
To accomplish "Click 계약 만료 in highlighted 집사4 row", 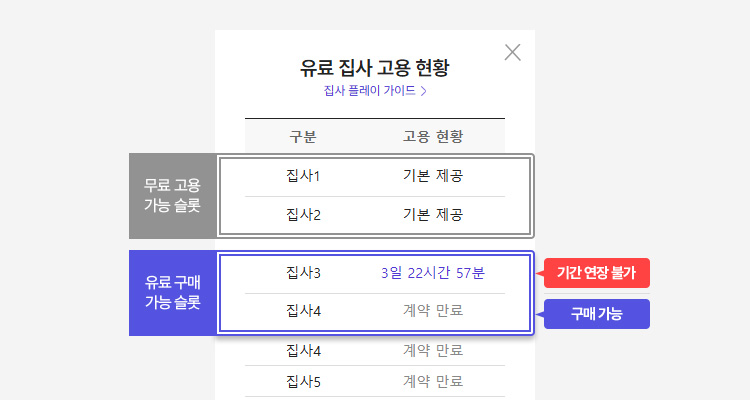I will [x=432, y=311].
